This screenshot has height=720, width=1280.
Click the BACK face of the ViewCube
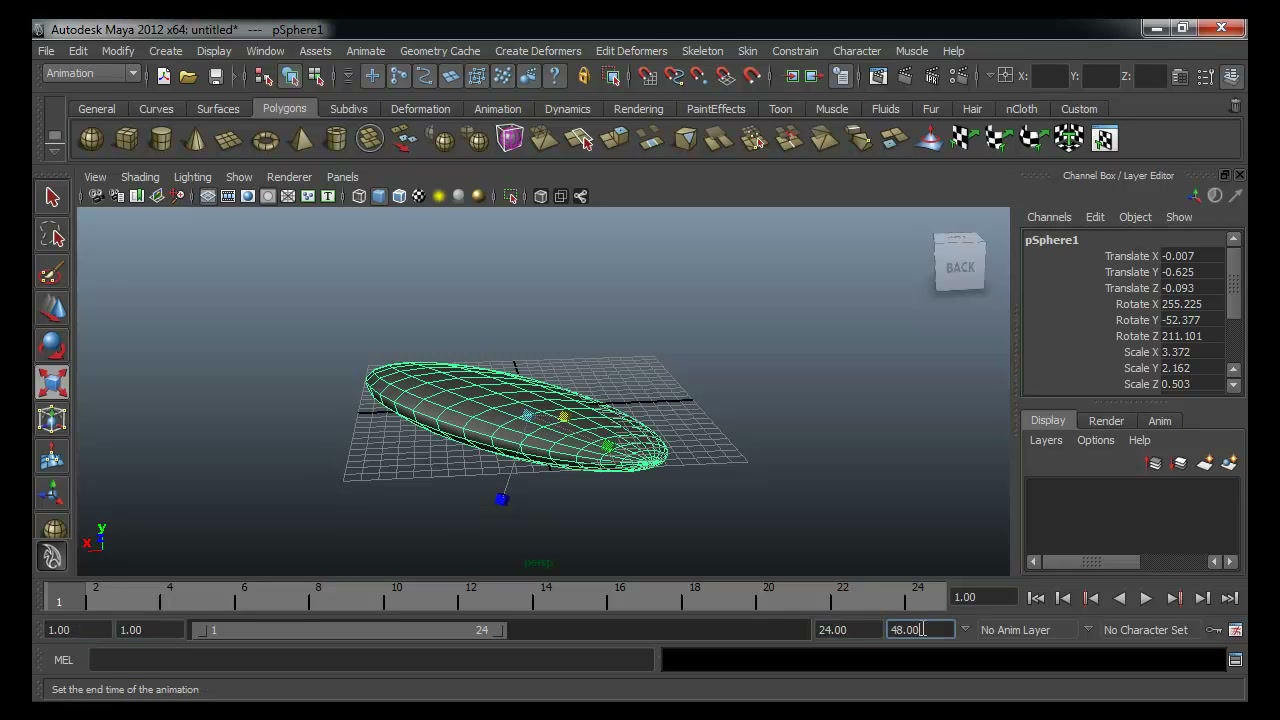click(x=960, y=267)
